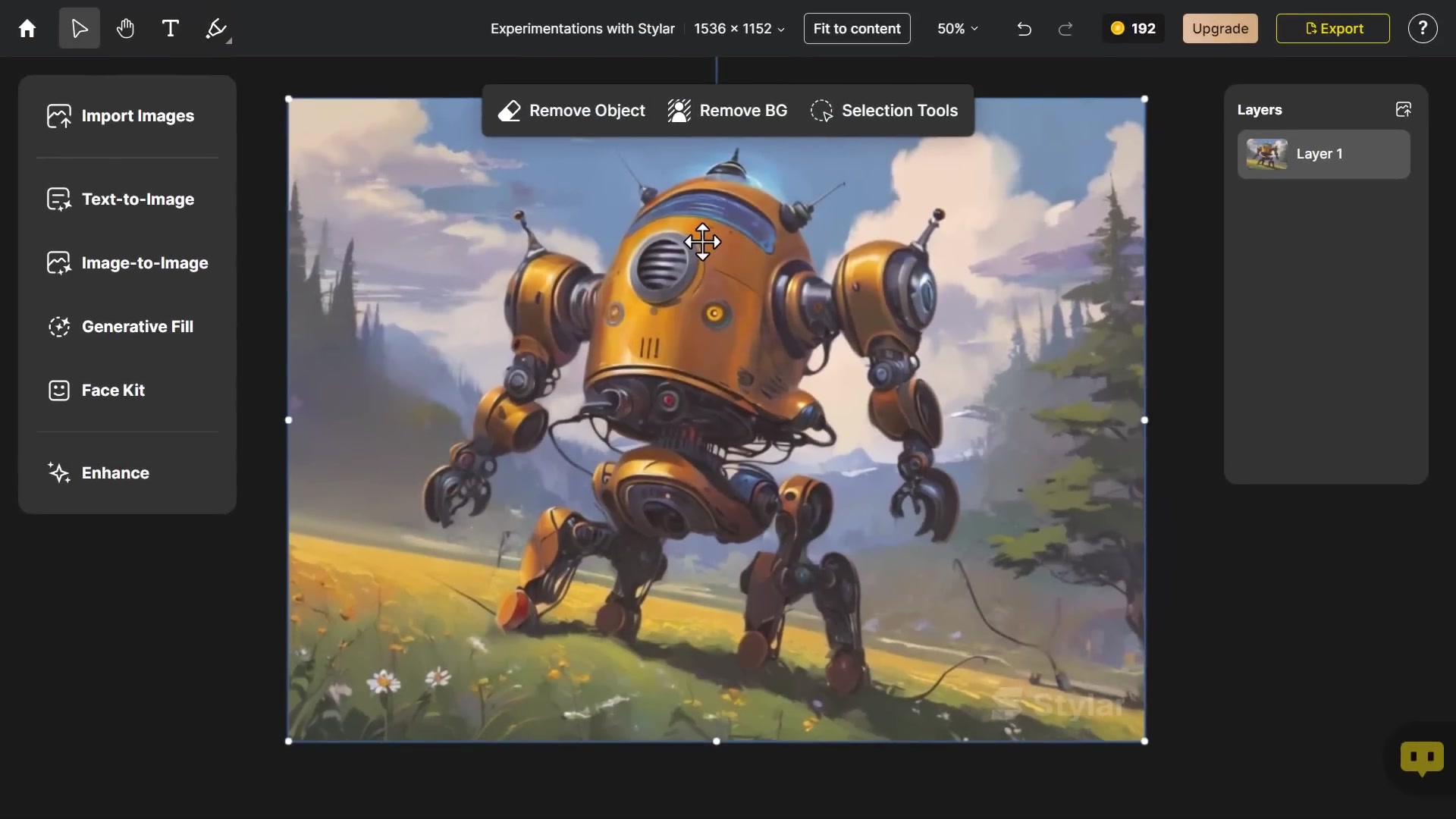The image size is (1456, 819).
Task: Choose the Text tool
Action: 171,29
